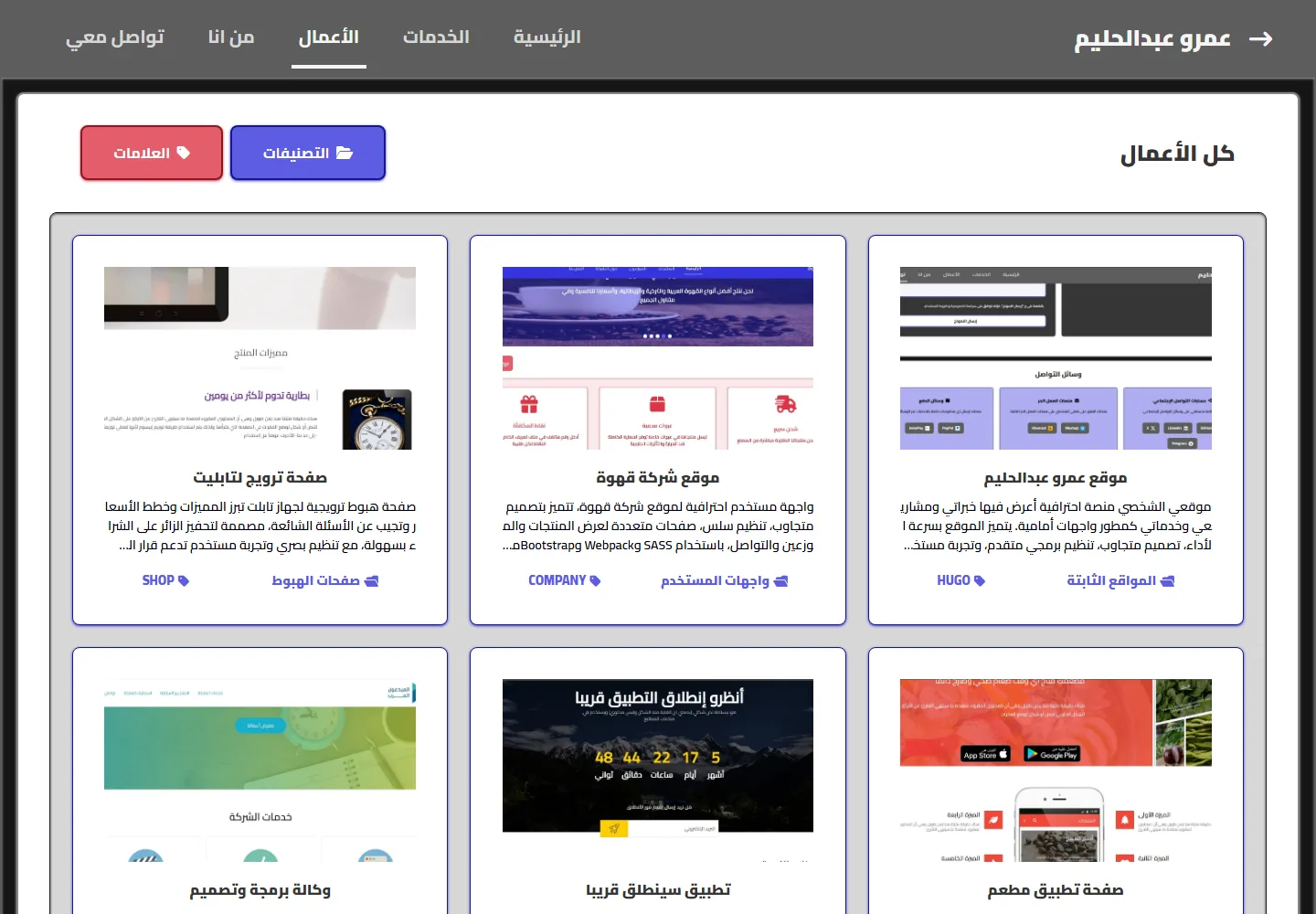Open the تطبيق سينطلق قريبا project title
Image resolution: width=1316 pixels, height=914 pixels.
[x=658, y=890]
